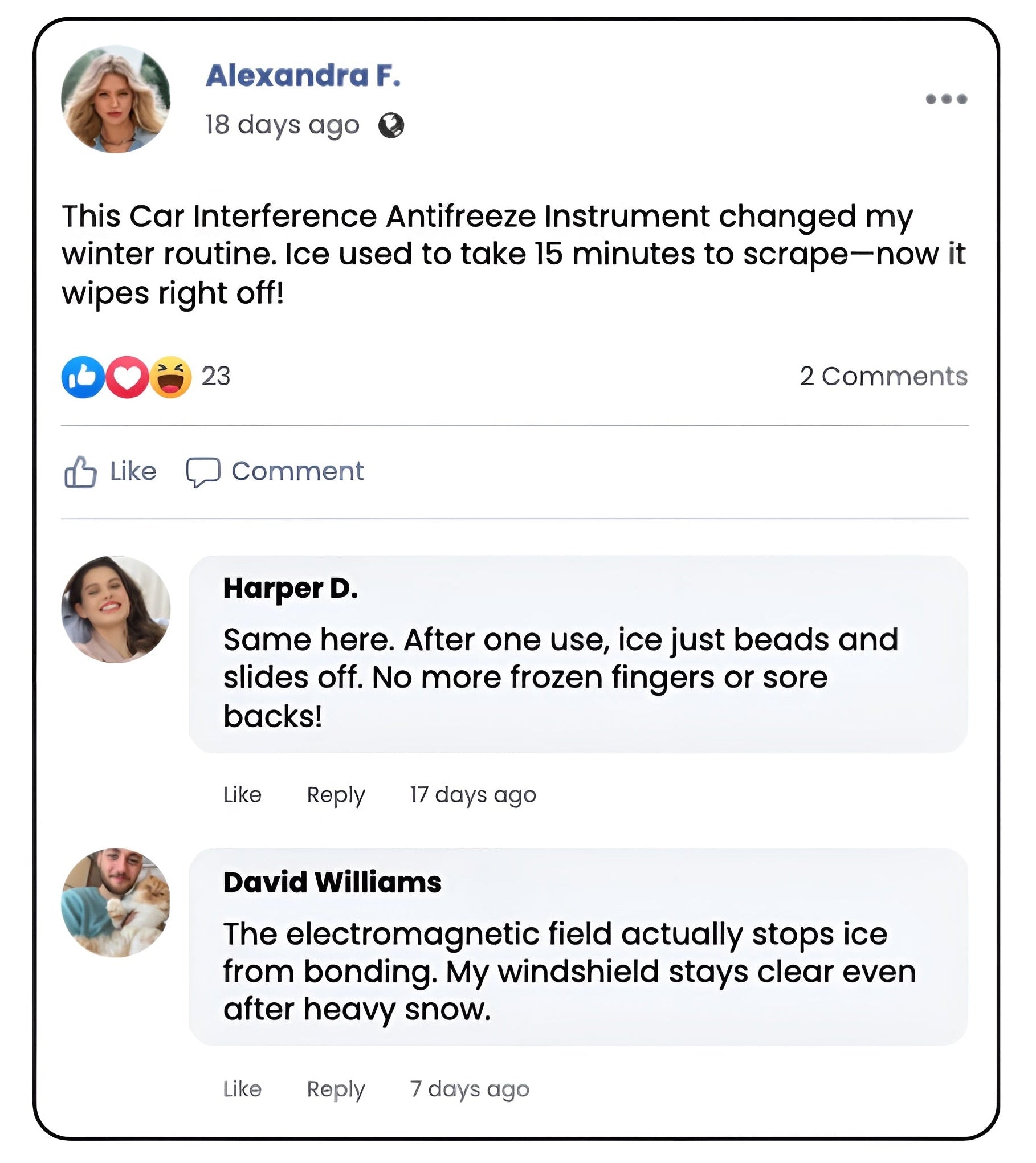Viewport: 1036px width, 1163px height.
Task: Click the laughing face reaction icon
Action: point(171,377)
